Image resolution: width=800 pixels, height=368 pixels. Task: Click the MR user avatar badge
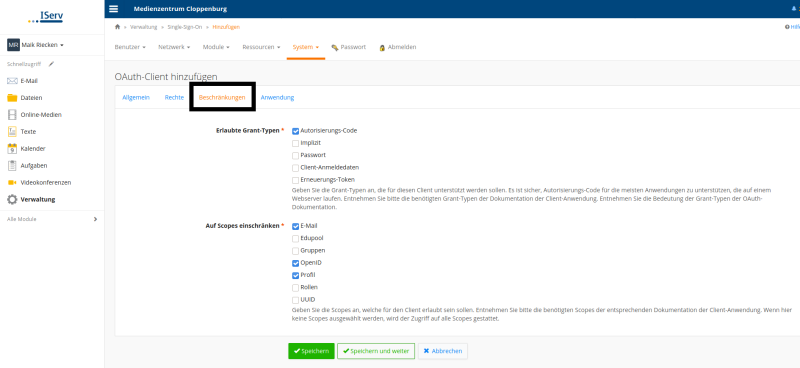[13, 45]
